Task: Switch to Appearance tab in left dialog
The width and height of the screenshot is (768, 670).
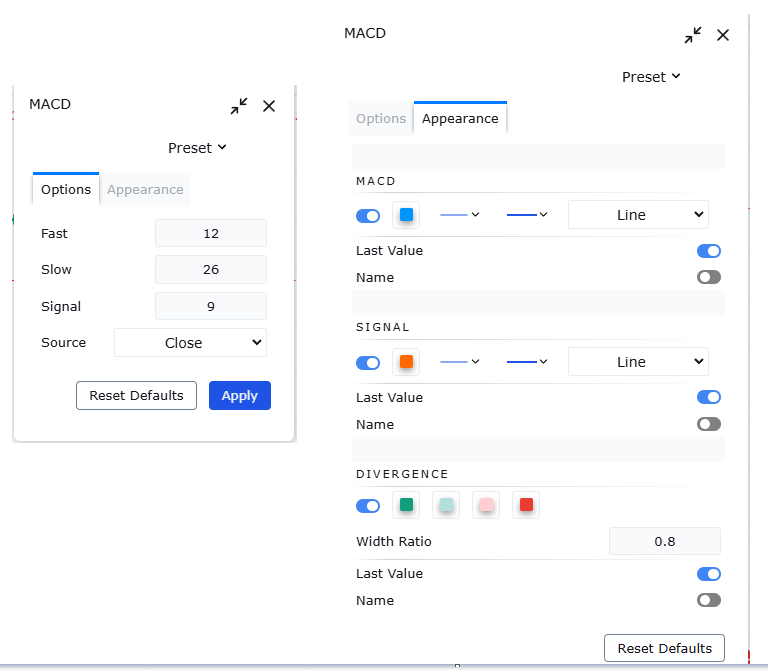Action: coord(145,190)
